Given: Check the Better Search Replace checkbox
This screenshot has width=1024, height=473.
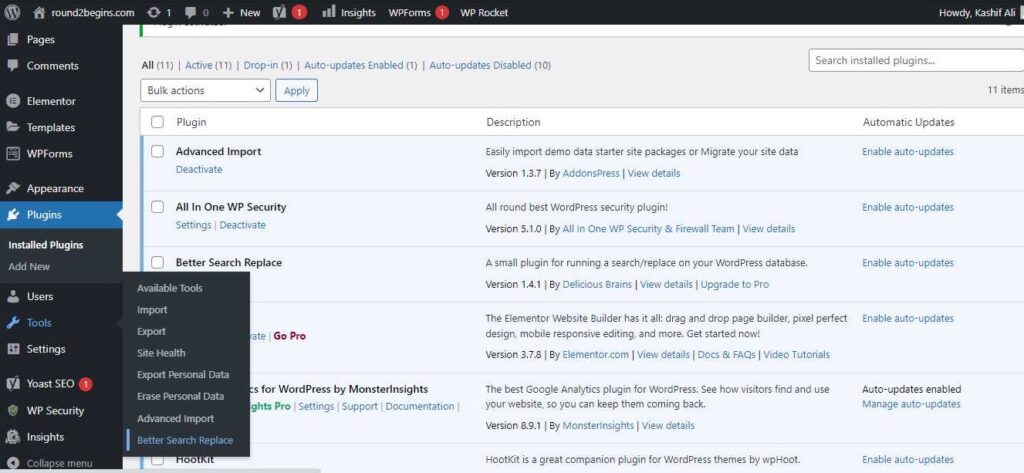Looking at the screenshot, I should click(157, 263).
